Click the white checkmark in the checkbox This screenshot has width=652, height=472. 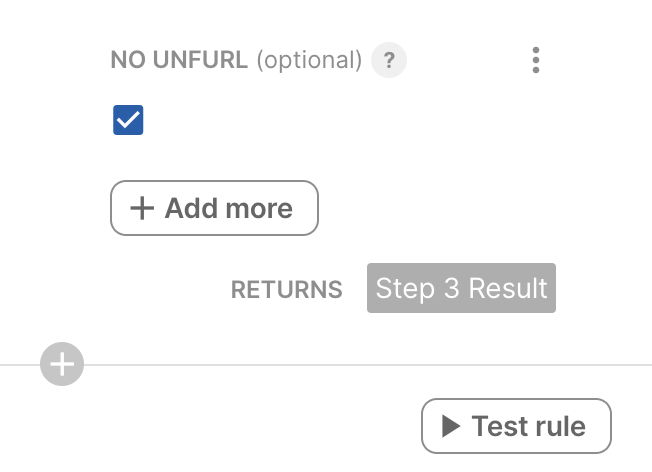point(128,120)
